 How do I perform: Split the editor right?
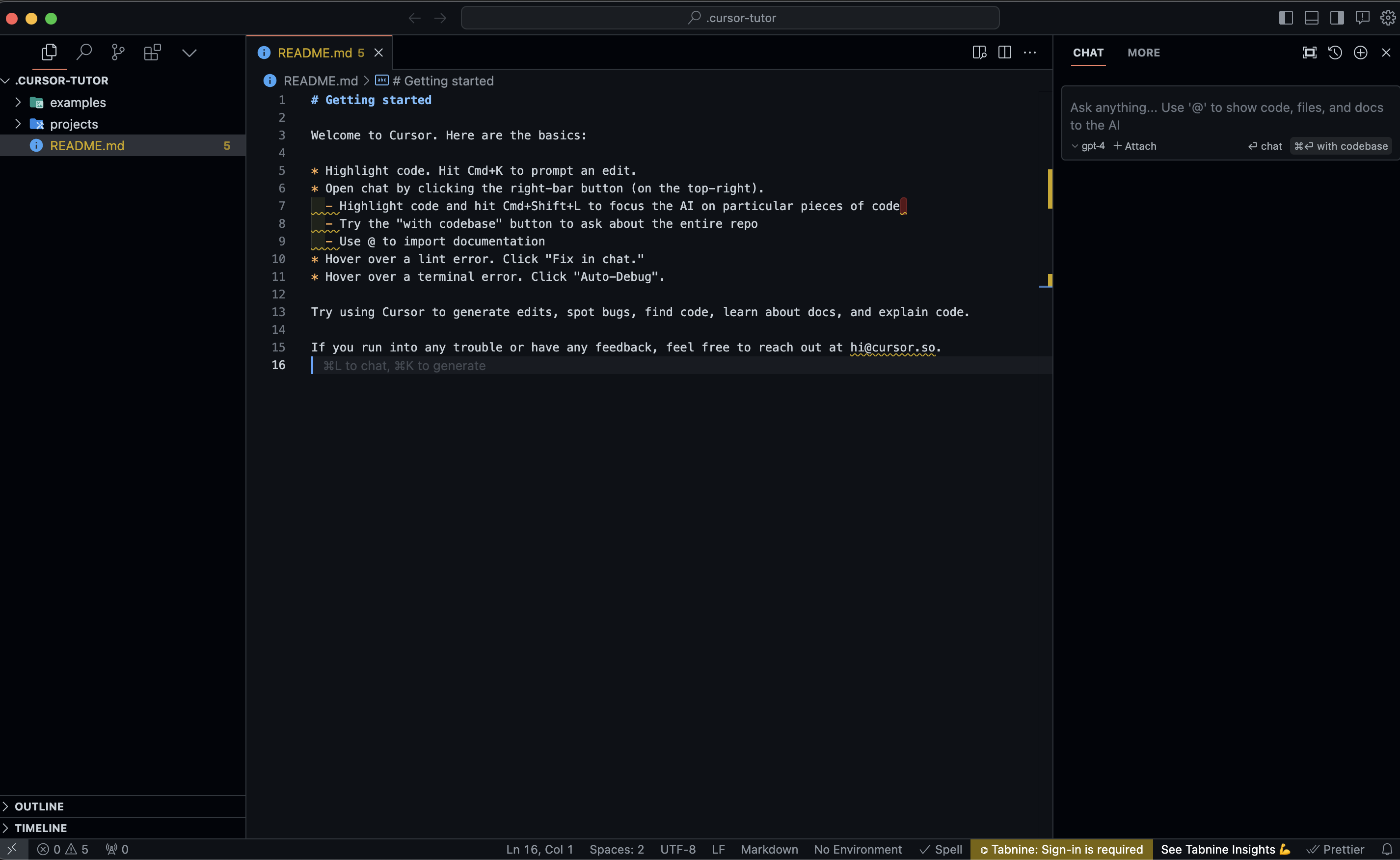[x=1004, y=53]
